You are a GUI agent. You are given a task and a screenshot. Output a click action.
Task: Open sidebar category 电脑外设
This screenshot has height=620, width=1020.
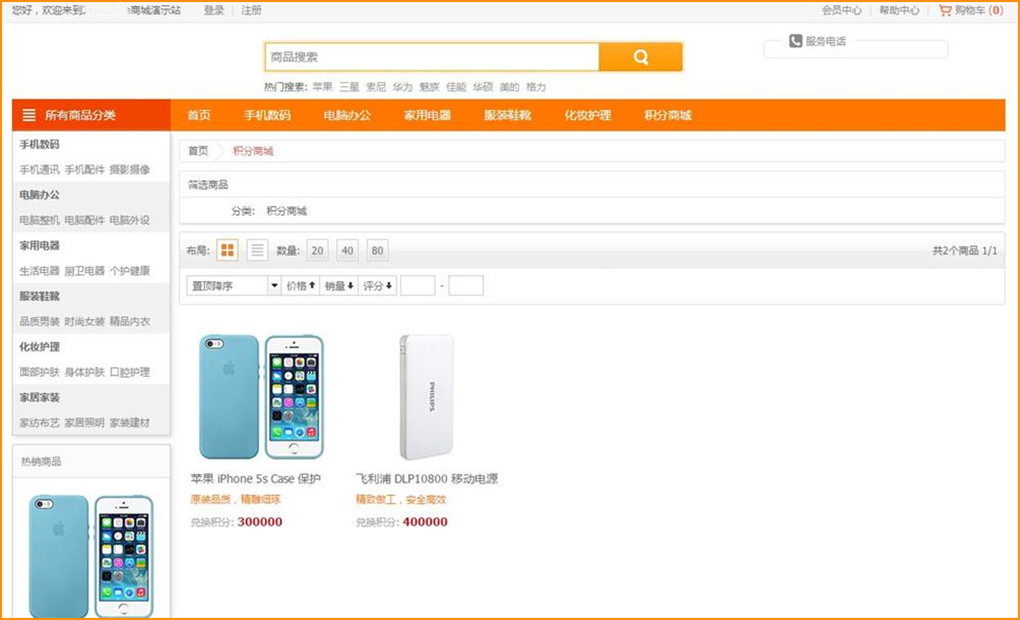129,221
